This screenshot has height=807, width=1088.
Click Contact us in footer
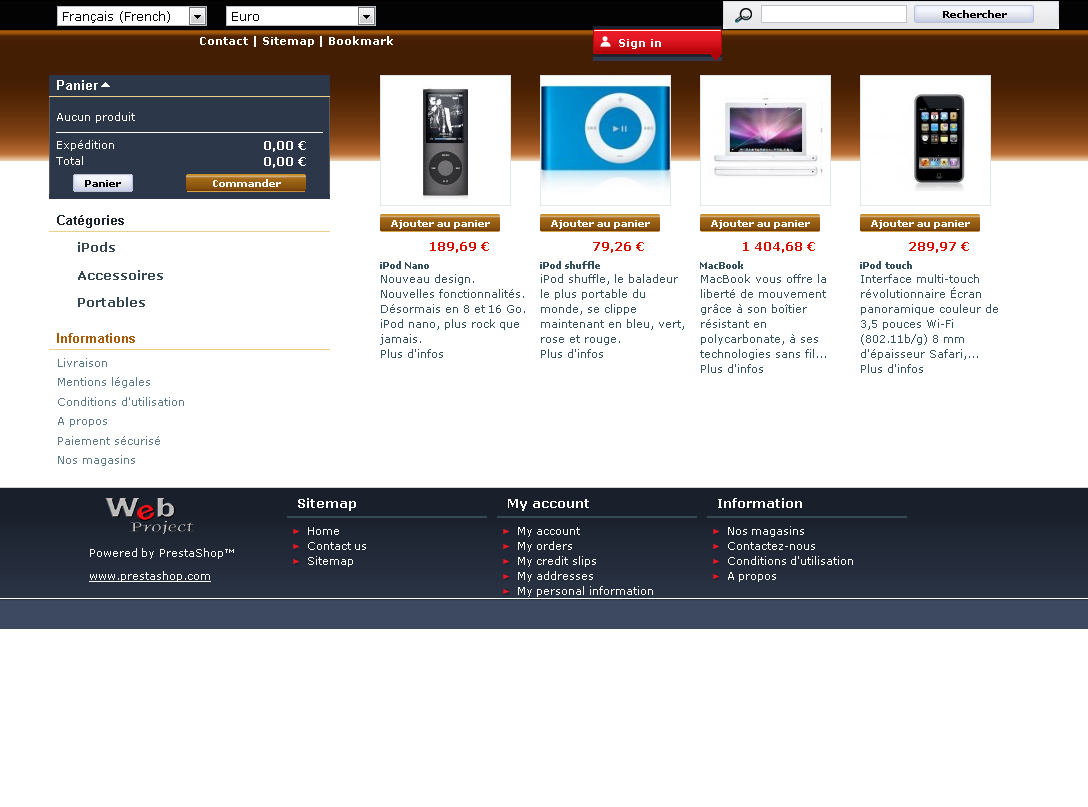337,546
